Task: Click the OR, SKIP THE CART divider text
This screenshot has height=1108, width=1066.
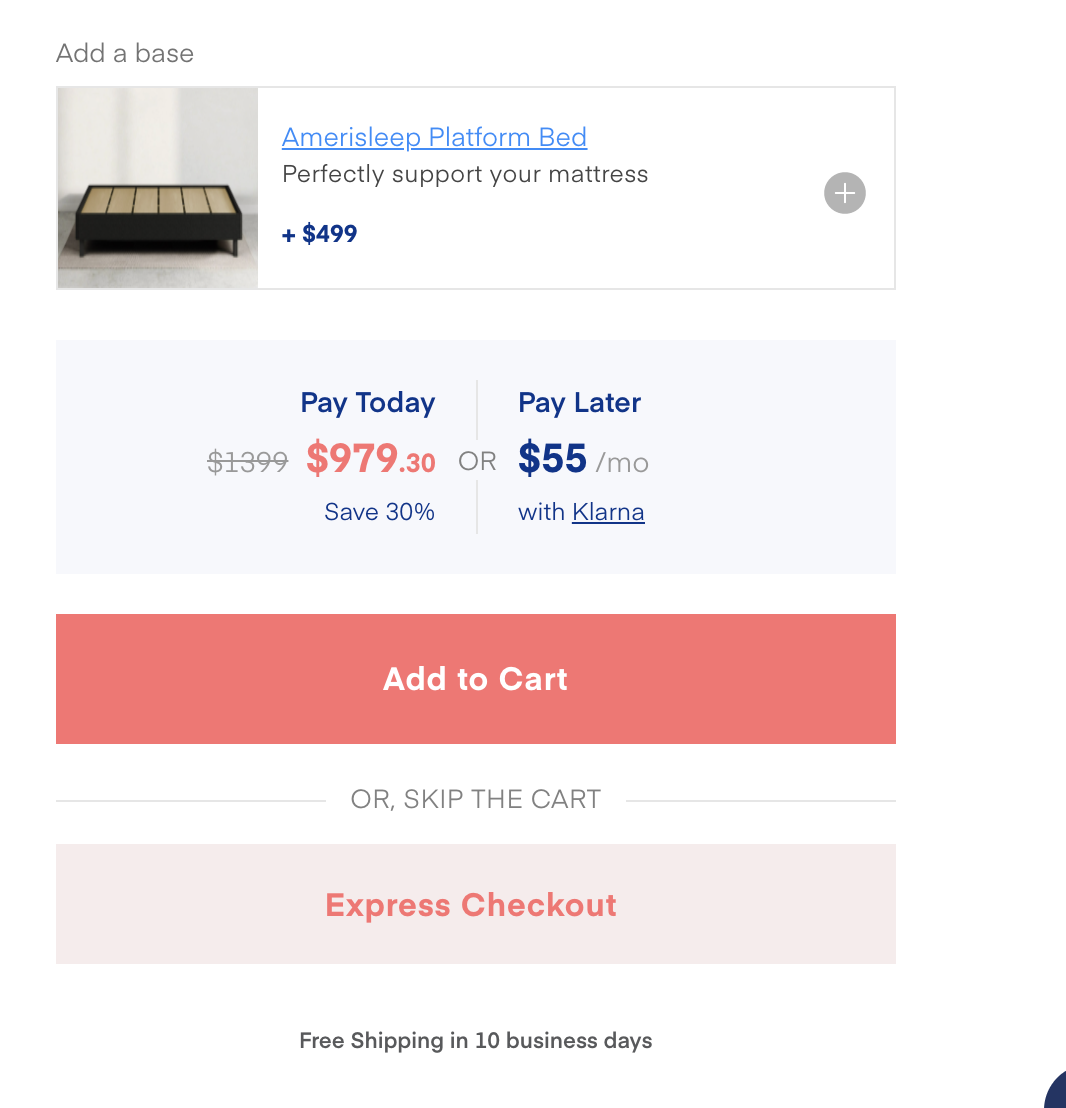Action: tap(475, 799)
